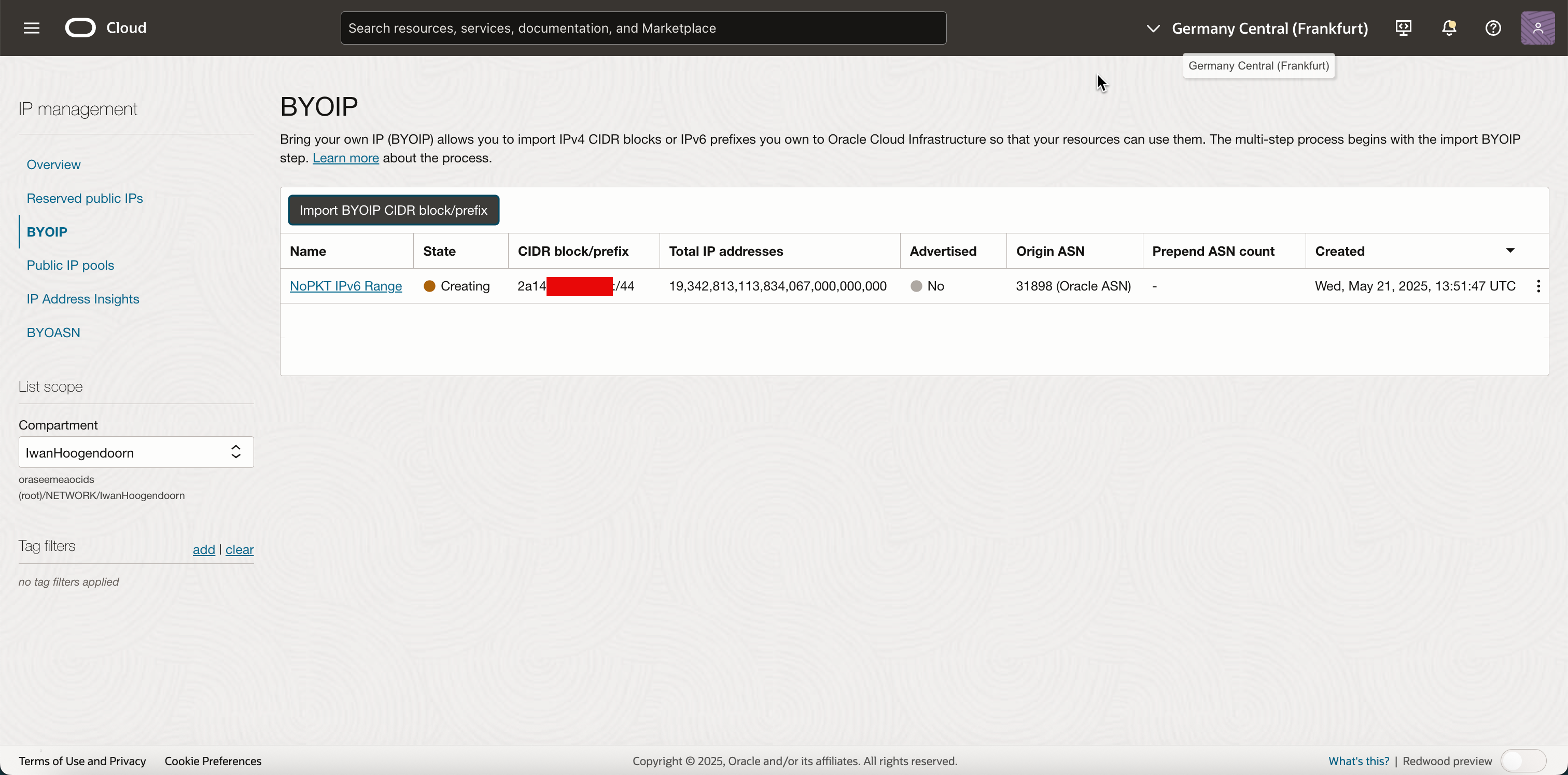
Task: Toggle the Redwood preview switch
Action: point(1523,761)
